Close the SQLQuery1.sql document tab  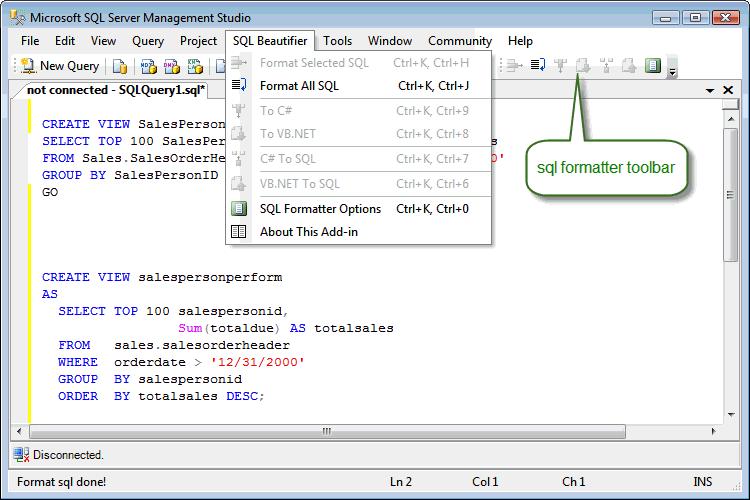[x=728, y=90]
